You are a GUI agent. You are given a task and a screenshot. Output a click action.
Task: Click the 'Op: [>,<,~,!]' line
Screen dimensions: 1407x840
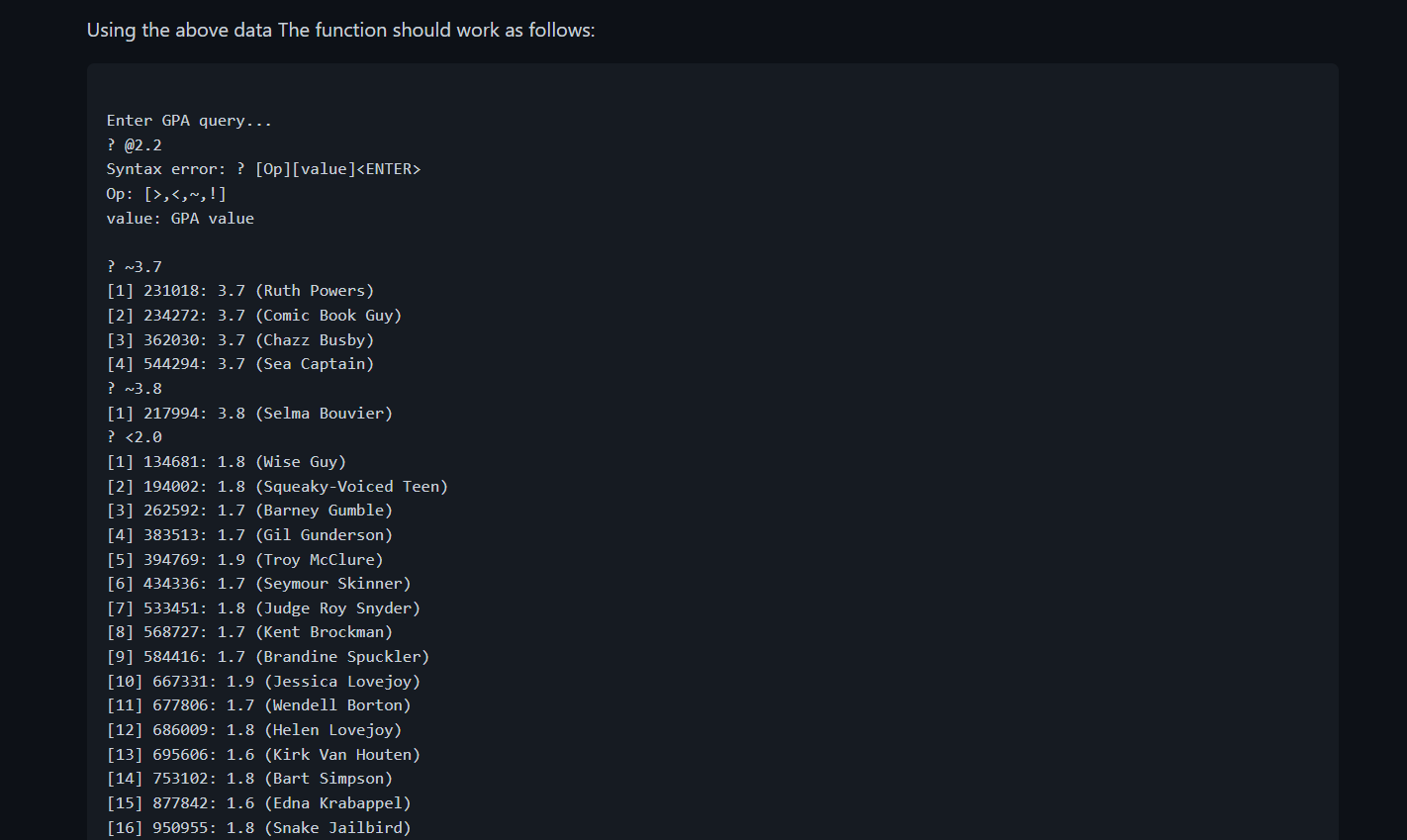166,194
